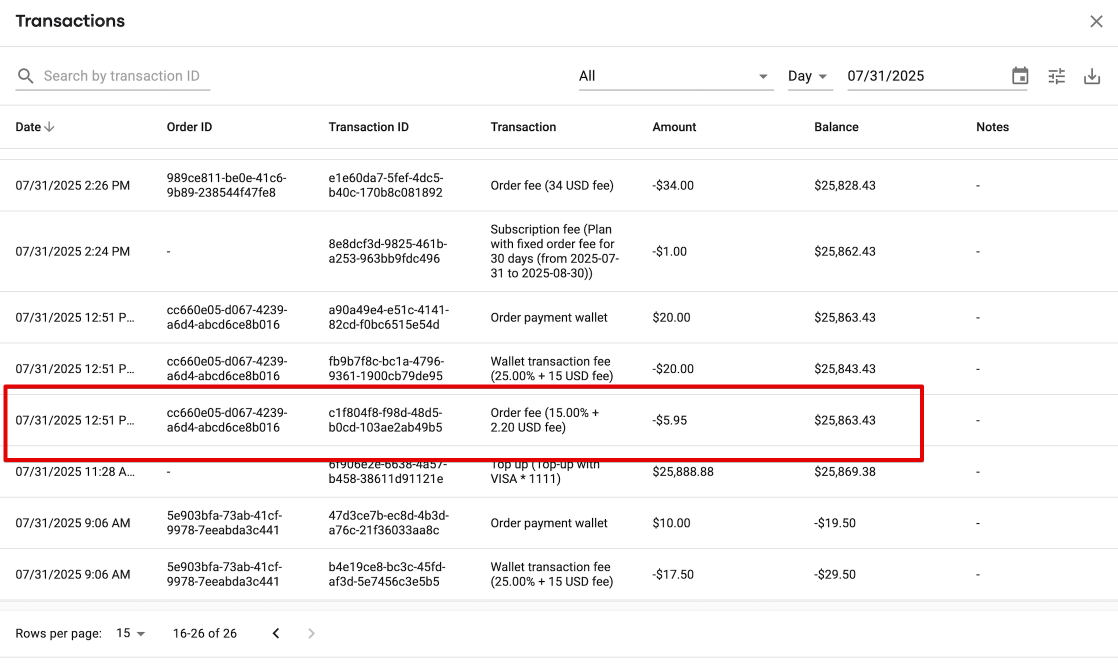Select date cell 07/31/2025 2:26 PM
The height and width of the screenshot is (664, 1118).
click(73, 185)
